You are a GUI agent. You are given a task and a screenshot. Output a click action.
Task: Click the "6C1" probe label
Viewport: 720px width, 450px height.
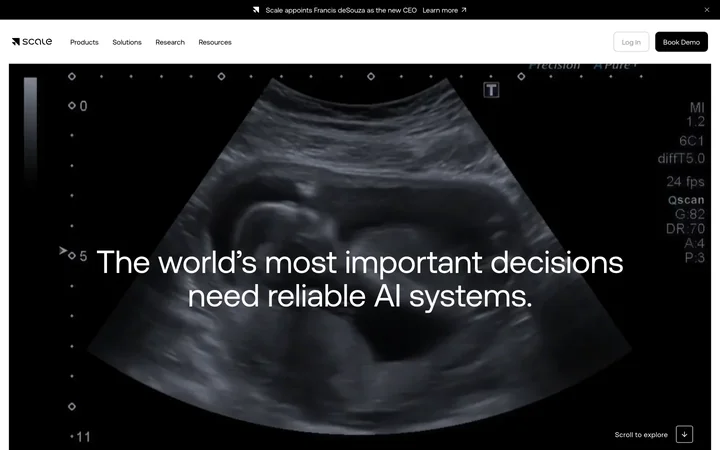tap(692, 141)
